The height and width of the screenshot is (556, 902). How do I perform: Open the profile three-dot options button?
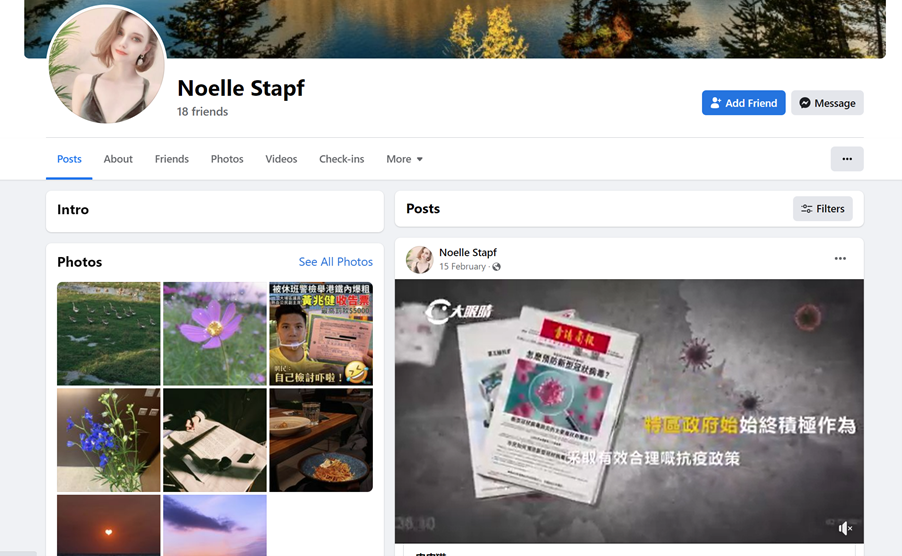coord(847,159)
